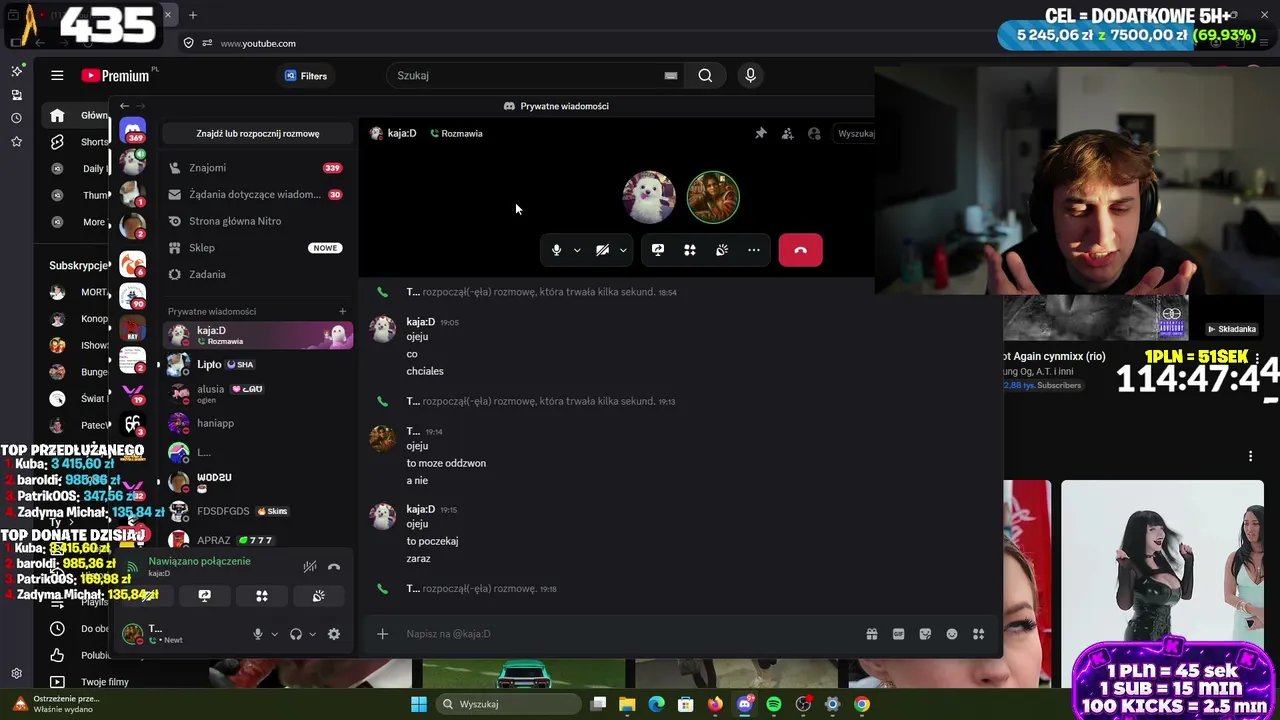Image resolution: width=1280 pixels, height=720 pixels.
Task: Open 'Żądania dotyczące wiadomości' requests
Action: [x=256, y=194]
